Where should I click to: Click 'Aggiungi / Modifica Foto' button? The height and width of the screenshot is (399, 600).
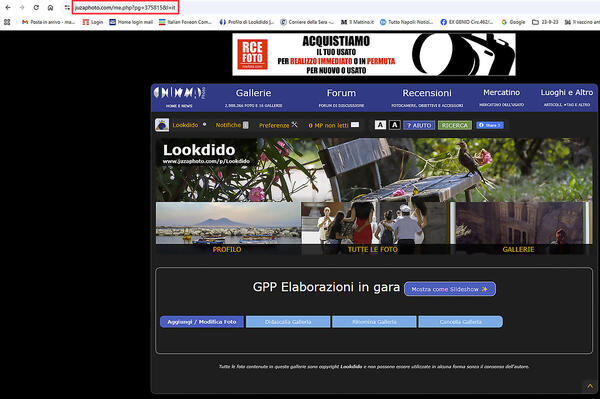202,322
